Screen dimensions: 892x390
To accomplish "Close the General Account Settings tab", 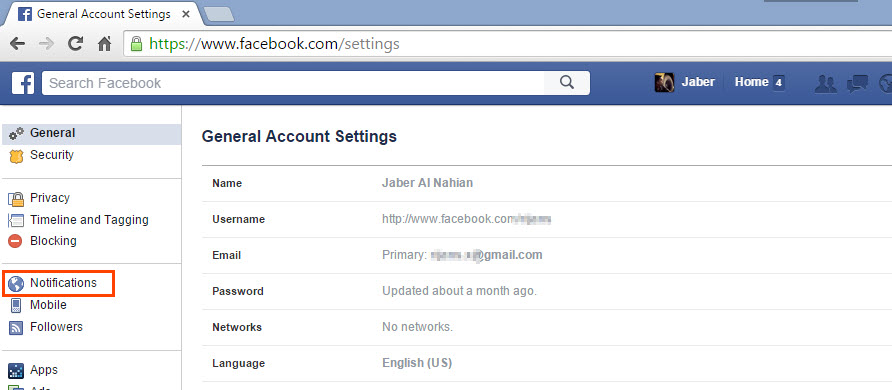I will tap(185, 15).
